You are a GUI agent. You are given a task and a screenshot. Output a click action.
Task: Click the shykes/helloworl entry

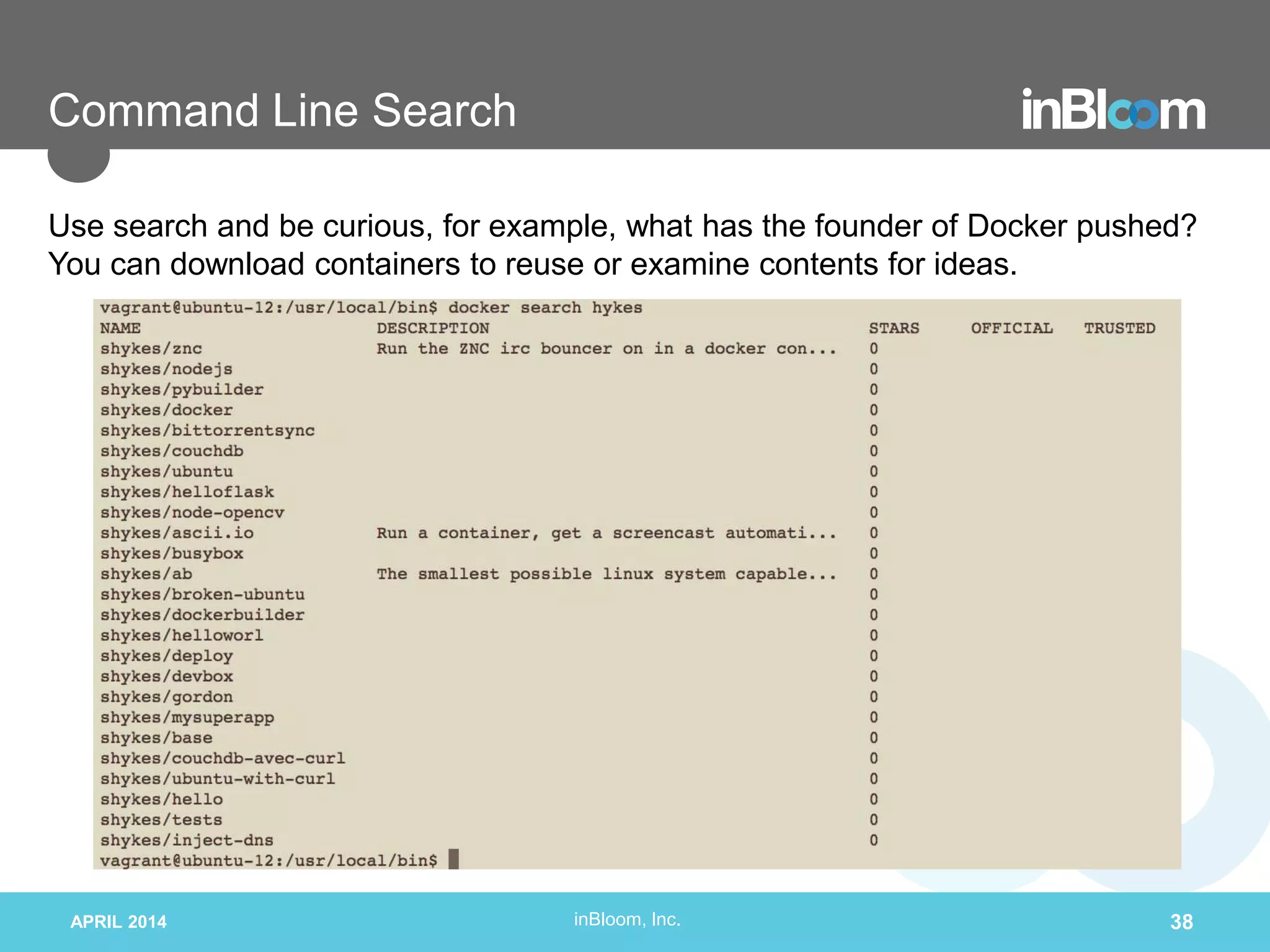182,635
